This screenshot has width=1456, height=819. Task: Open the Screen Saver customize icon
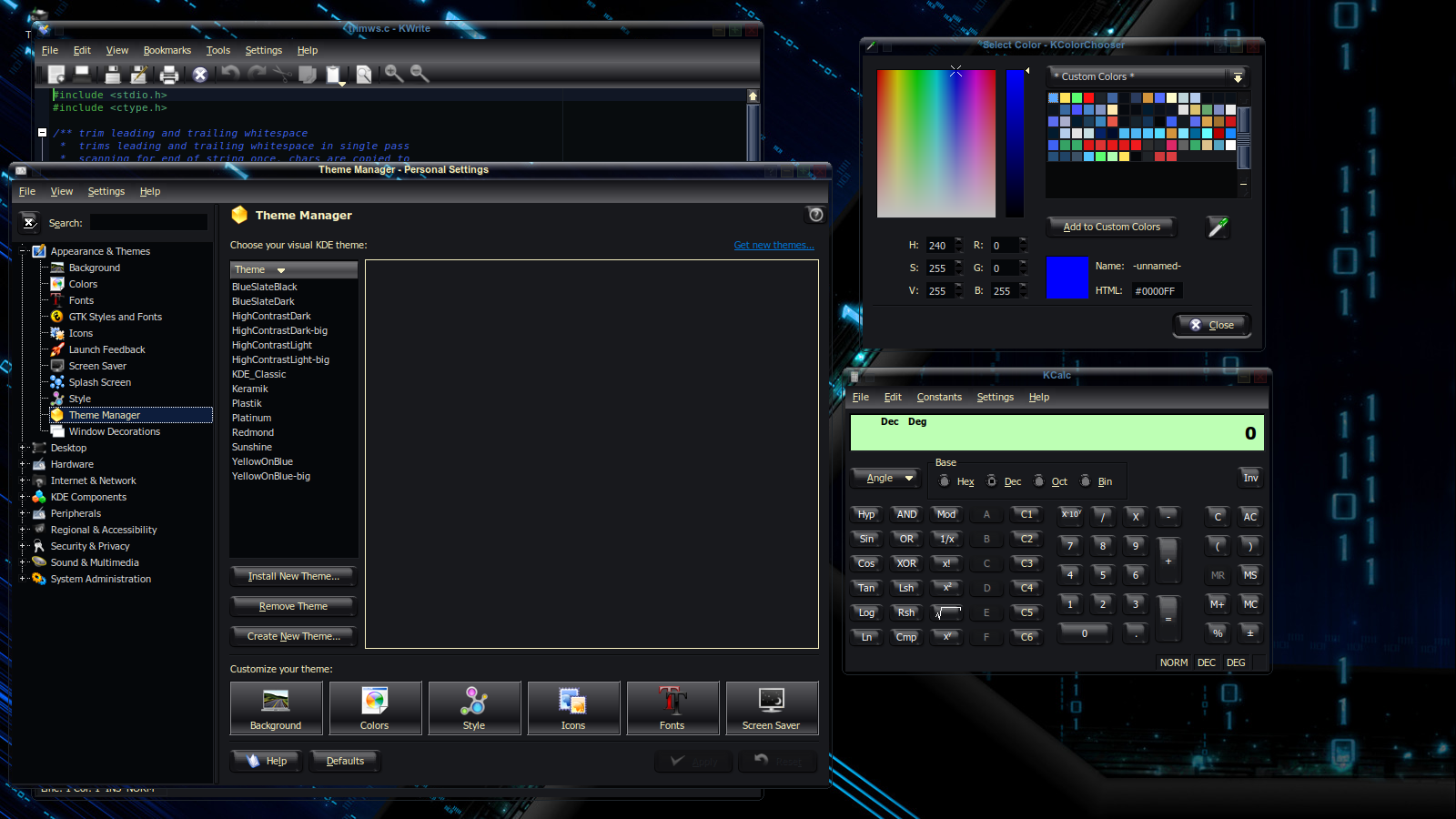pyautogui.click(x=771, y=708)
